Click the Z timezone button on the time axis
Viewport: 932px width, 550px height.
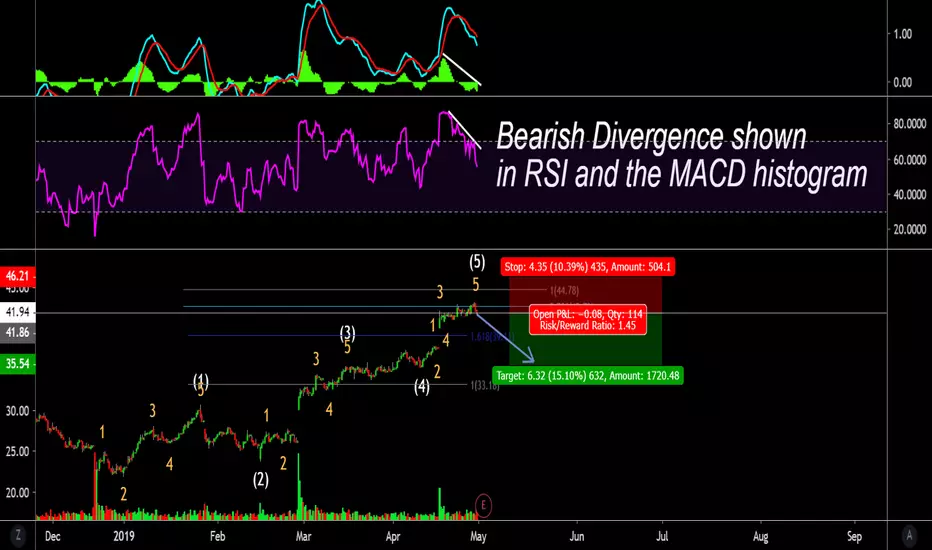18,536
